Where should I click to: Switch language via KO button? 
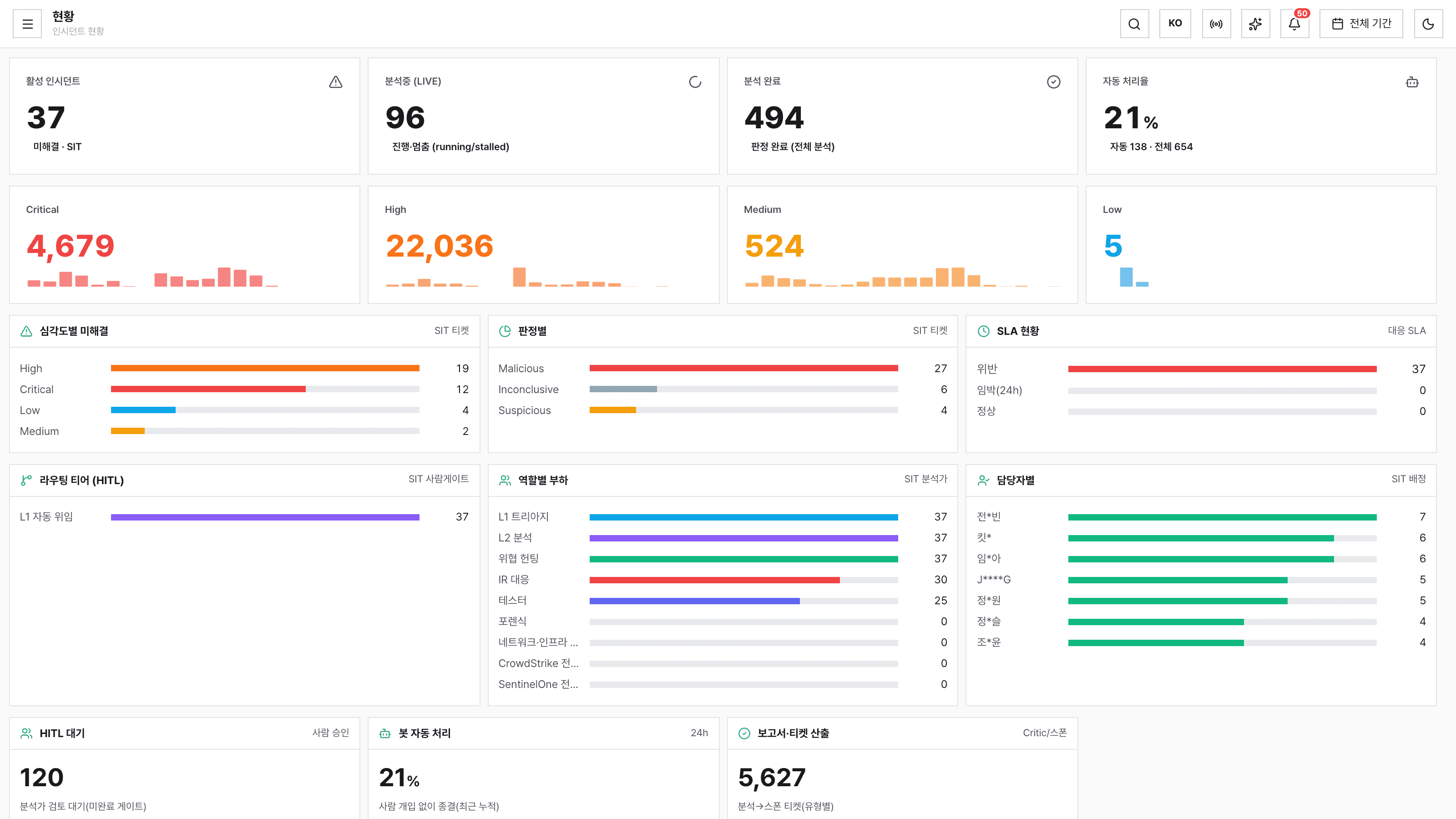click(1175, 24)
